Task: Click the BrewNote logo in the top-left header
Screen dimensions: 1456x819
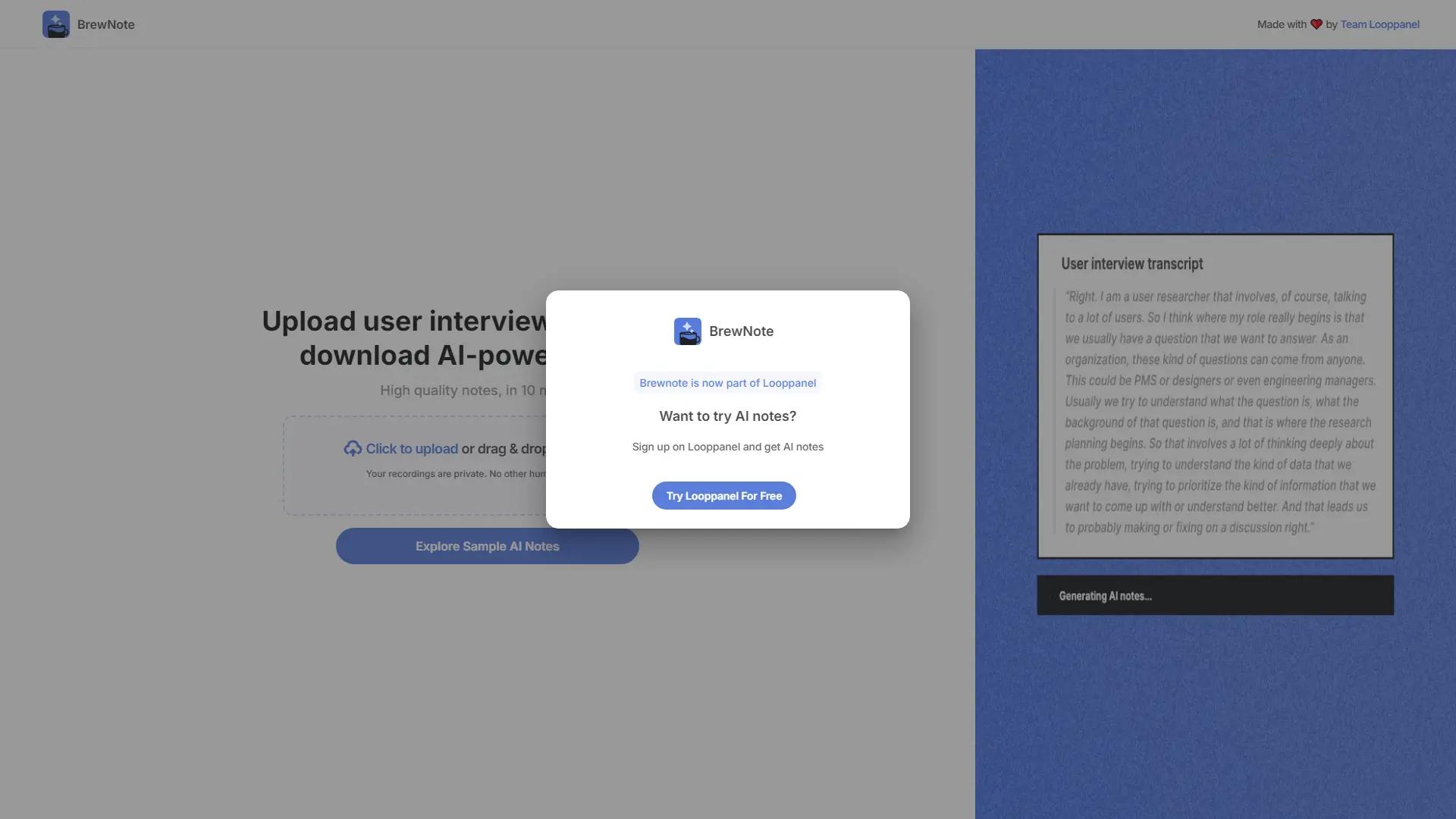Action: pyautogui.click(x=55, y=24)
